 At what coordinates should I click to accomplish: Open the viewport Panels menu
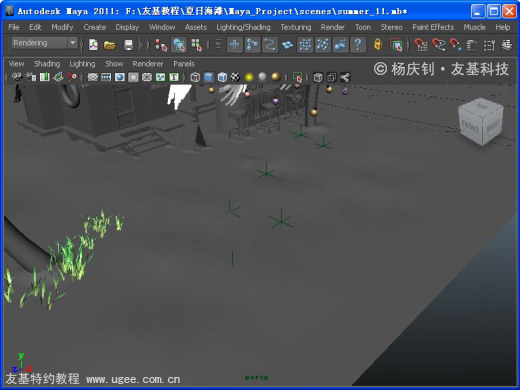(x=184, y=64)
